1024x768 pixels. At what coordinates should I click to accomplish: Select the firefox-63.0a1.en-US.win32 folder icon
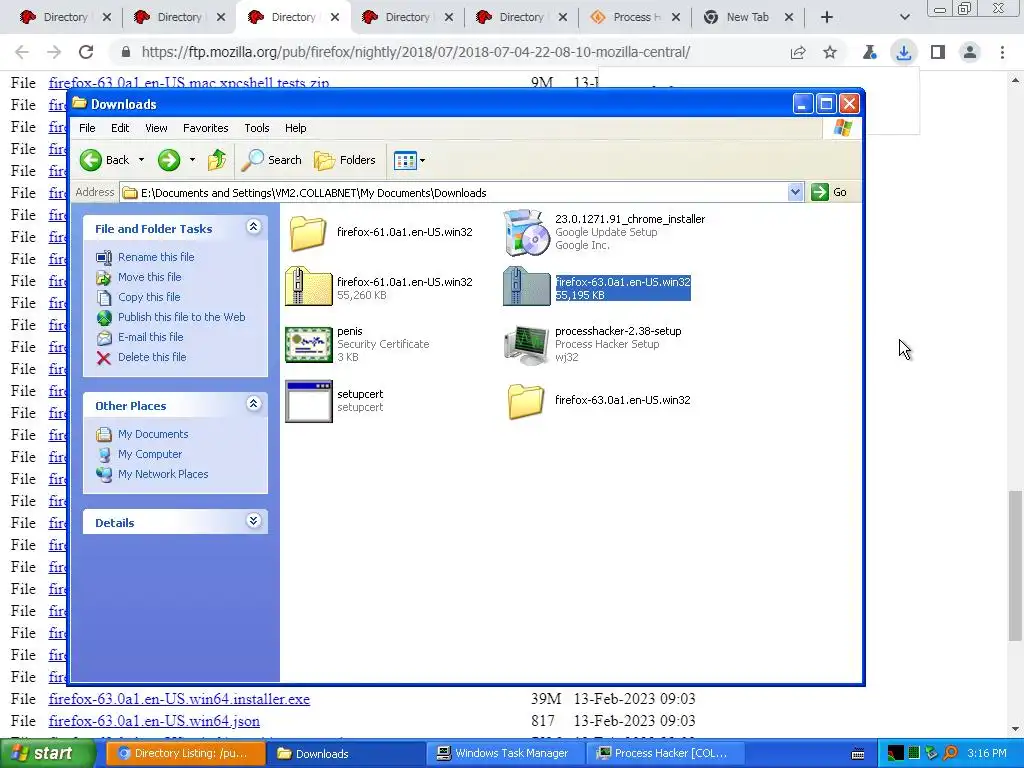pyautogui.click(x=526, y=400)
